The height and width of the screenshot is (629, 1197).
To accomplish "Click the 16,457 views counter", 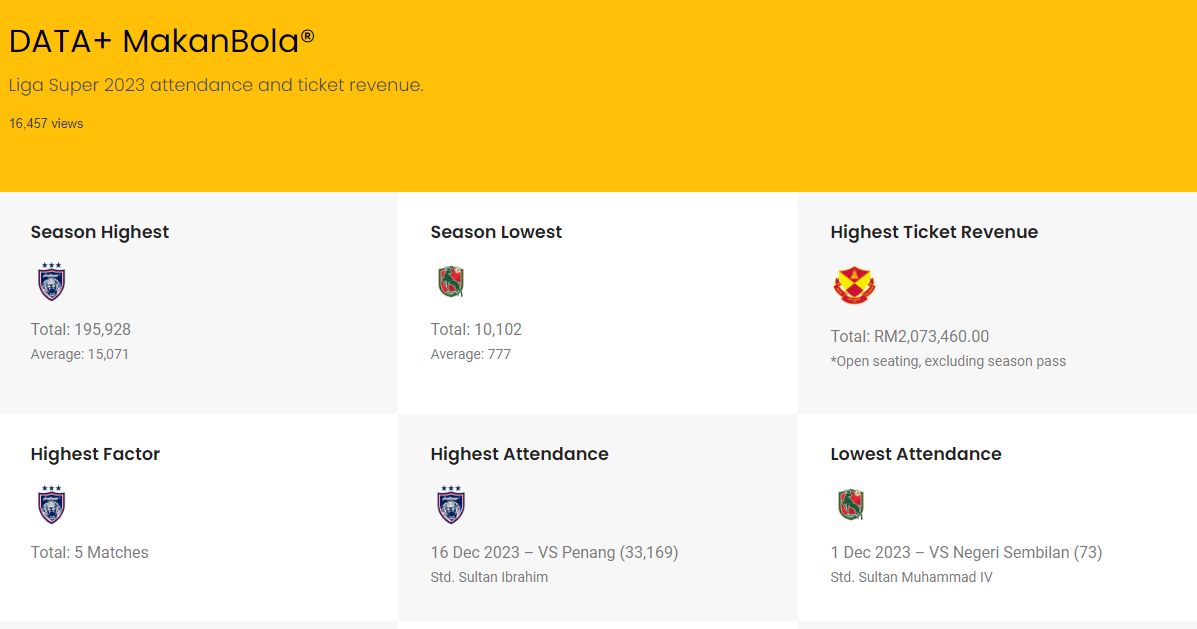I will click(46, 124).
